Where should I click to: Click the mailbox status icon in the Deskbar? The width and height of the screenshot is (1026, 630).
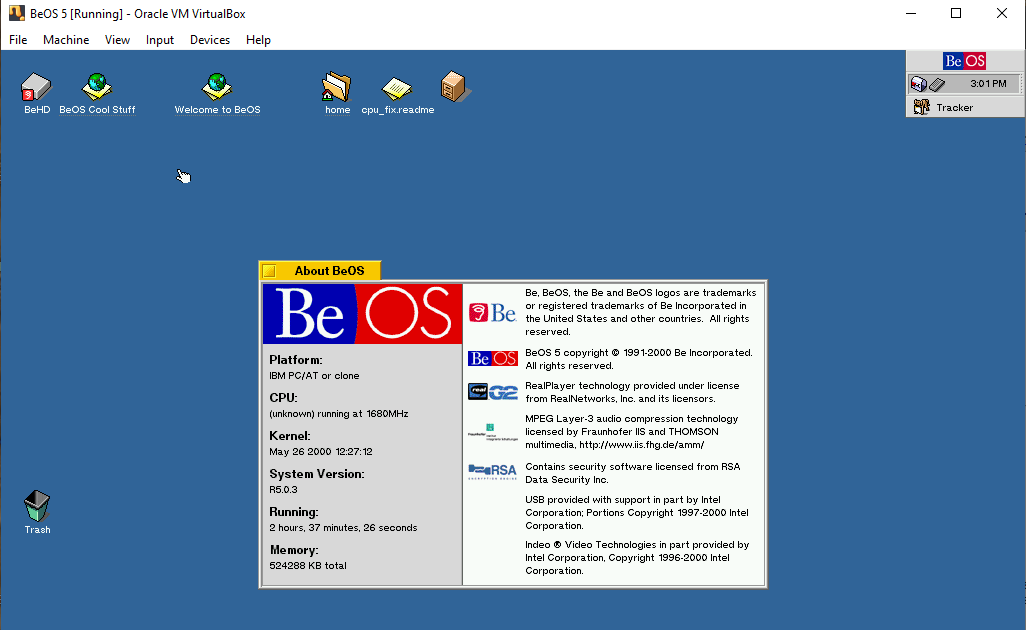click(918, 84)
